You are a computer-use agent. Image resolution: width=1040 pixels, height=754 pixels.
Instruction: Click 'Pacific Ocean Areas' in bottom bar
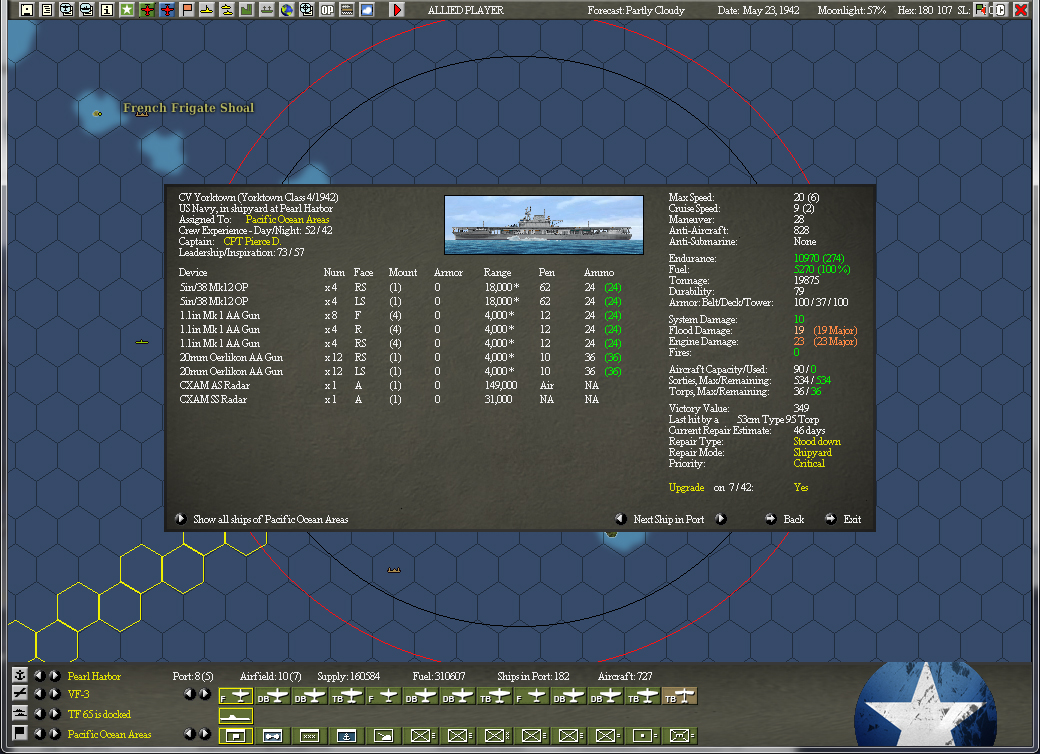(109, 734)
